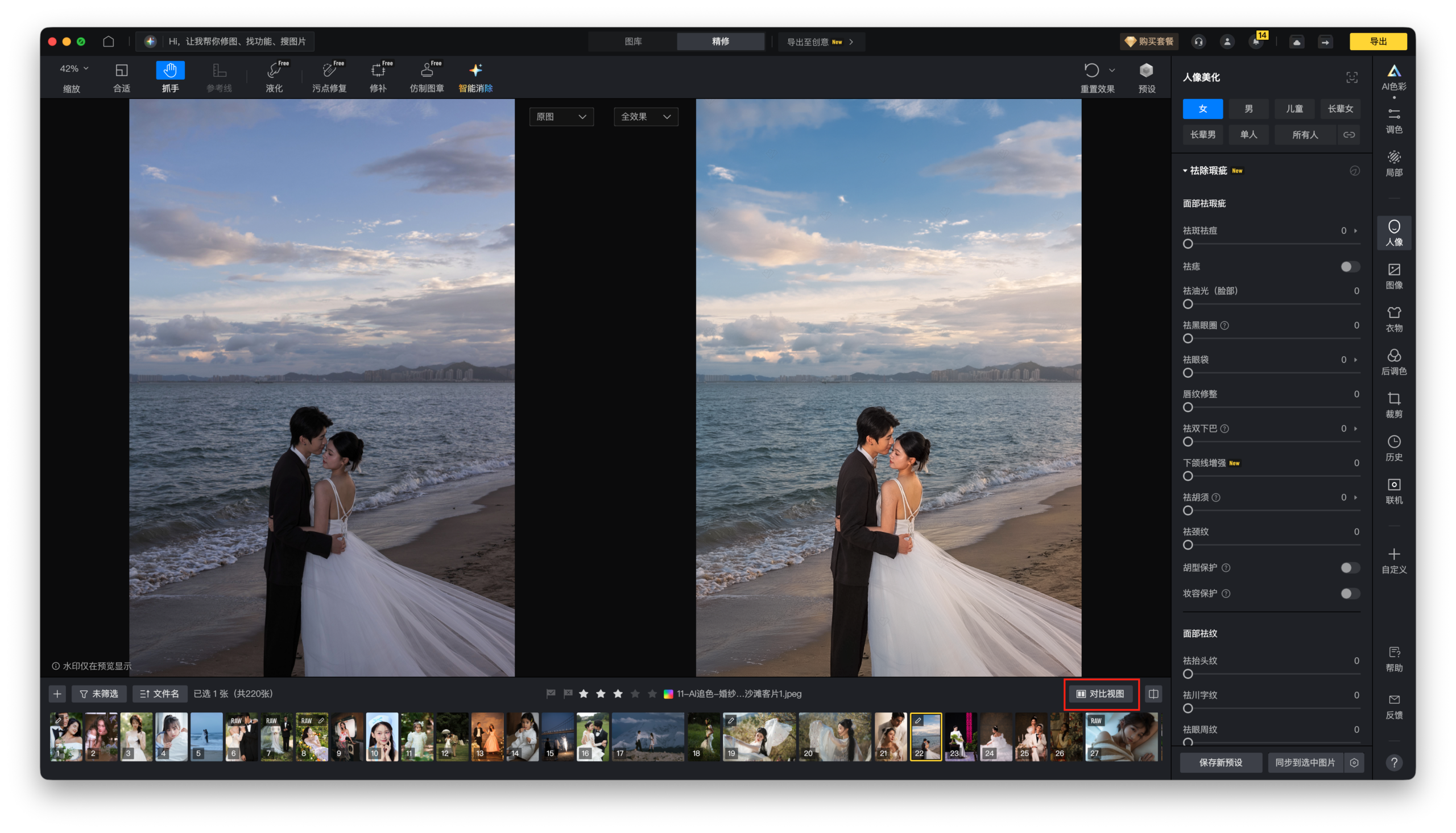Click the face recognition frame icon
The height and width of the screenshot is (833, 1456).
click(1351, 77)
